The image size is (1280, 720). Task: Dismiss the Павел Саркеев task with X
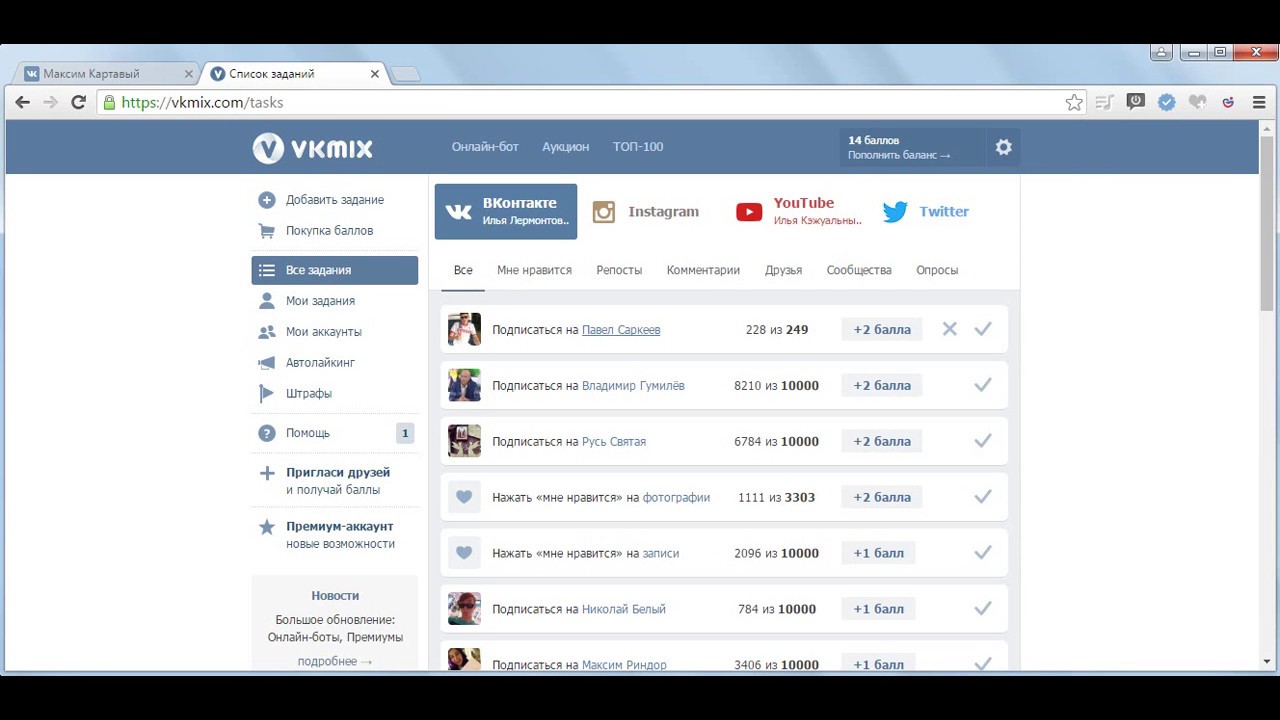(x=949, y=329)
